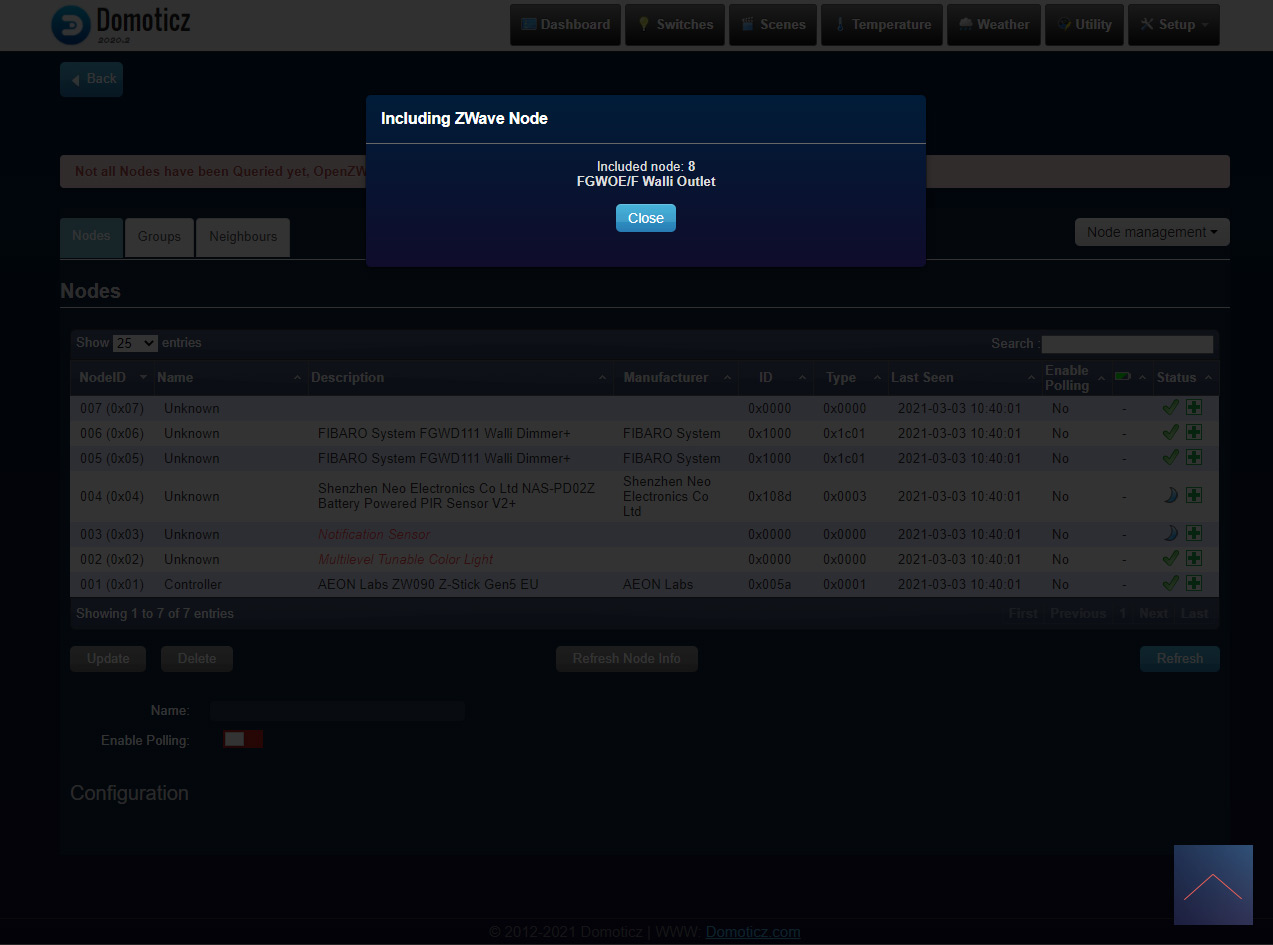The image size is (1273, 945).
Task: Select table page number 1
Action: 1123,613
